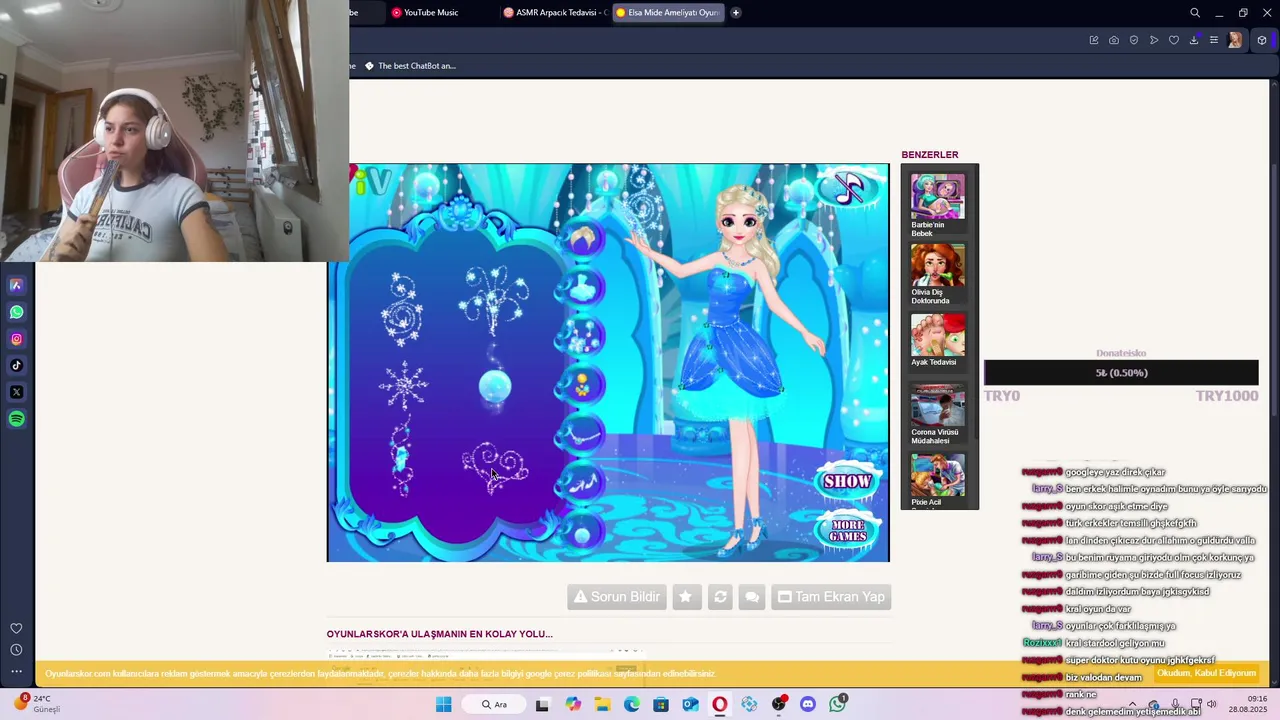Open Instagram in the Opera sidebar
The height and width of the screenshot is (720, 1280).
(x=16, y=339)
